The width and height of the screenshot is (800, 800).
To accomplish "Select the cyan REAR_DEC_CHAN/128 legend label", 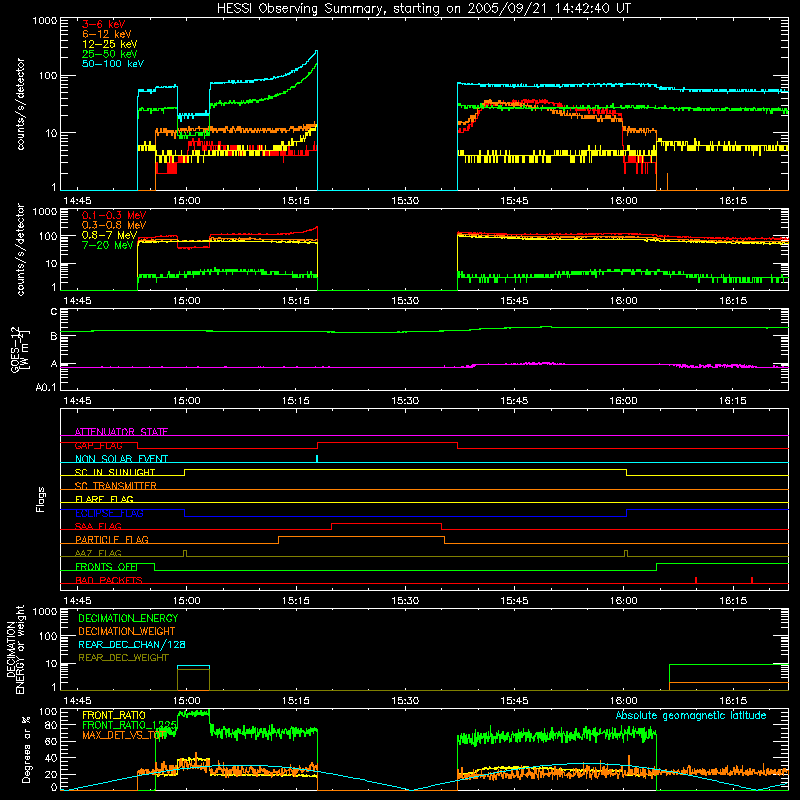I will 132,644.
